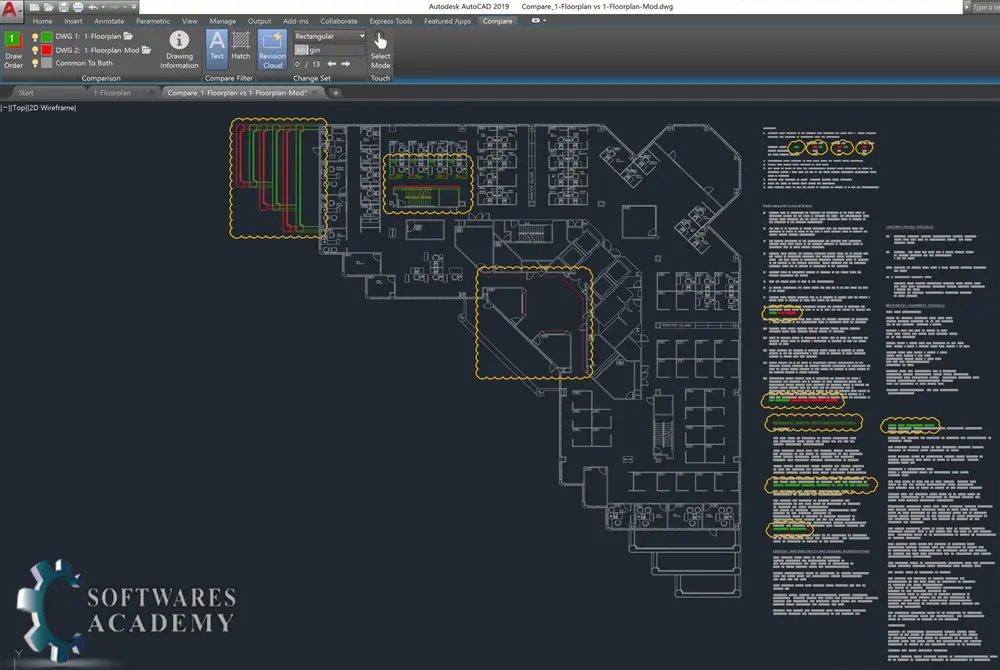Click the Open file icon in quick access toolbar
1000x670 pixels.
coord(48,7)
